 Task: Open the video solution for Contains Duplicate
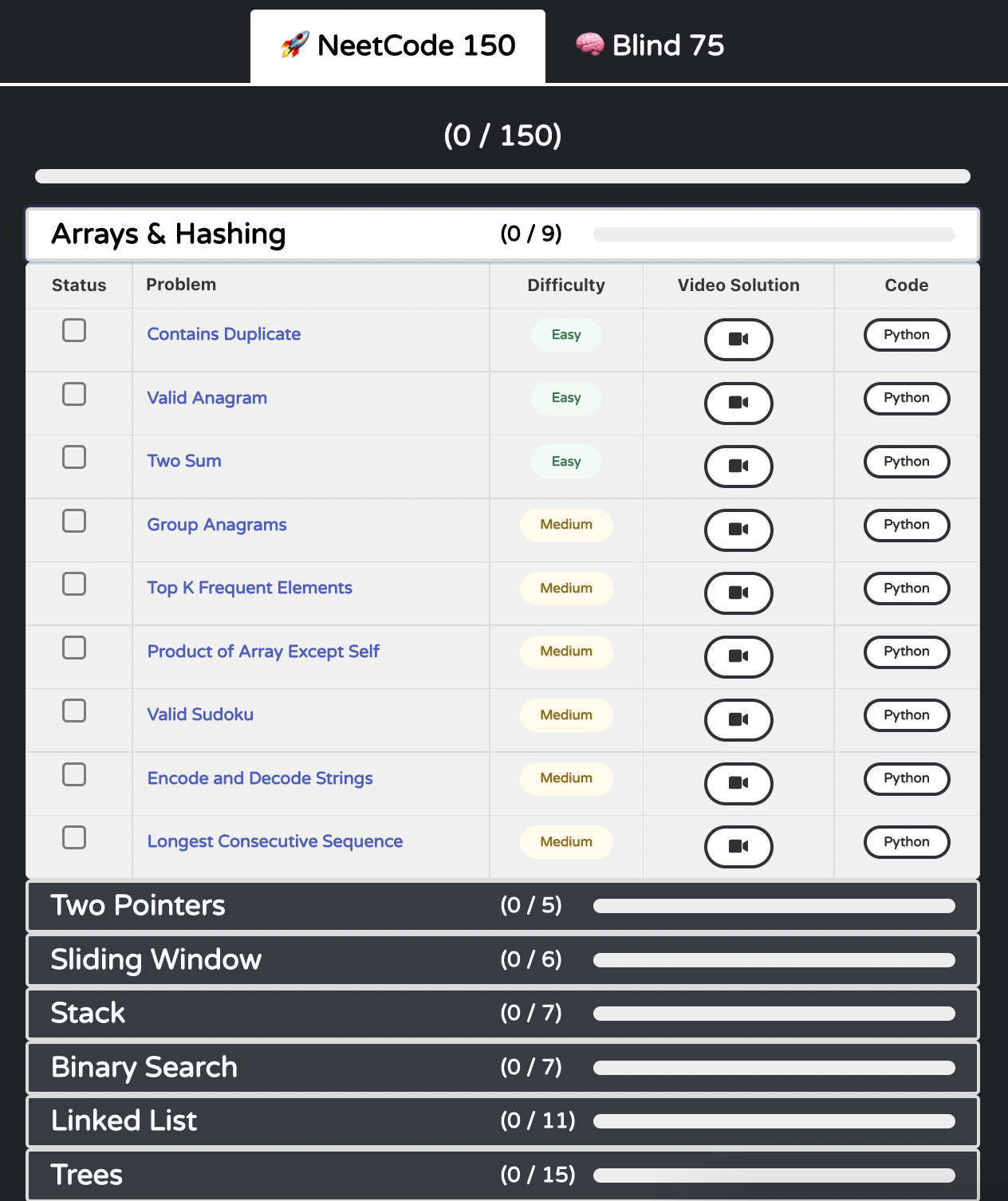pyautogui.click(x=738, y=339)
